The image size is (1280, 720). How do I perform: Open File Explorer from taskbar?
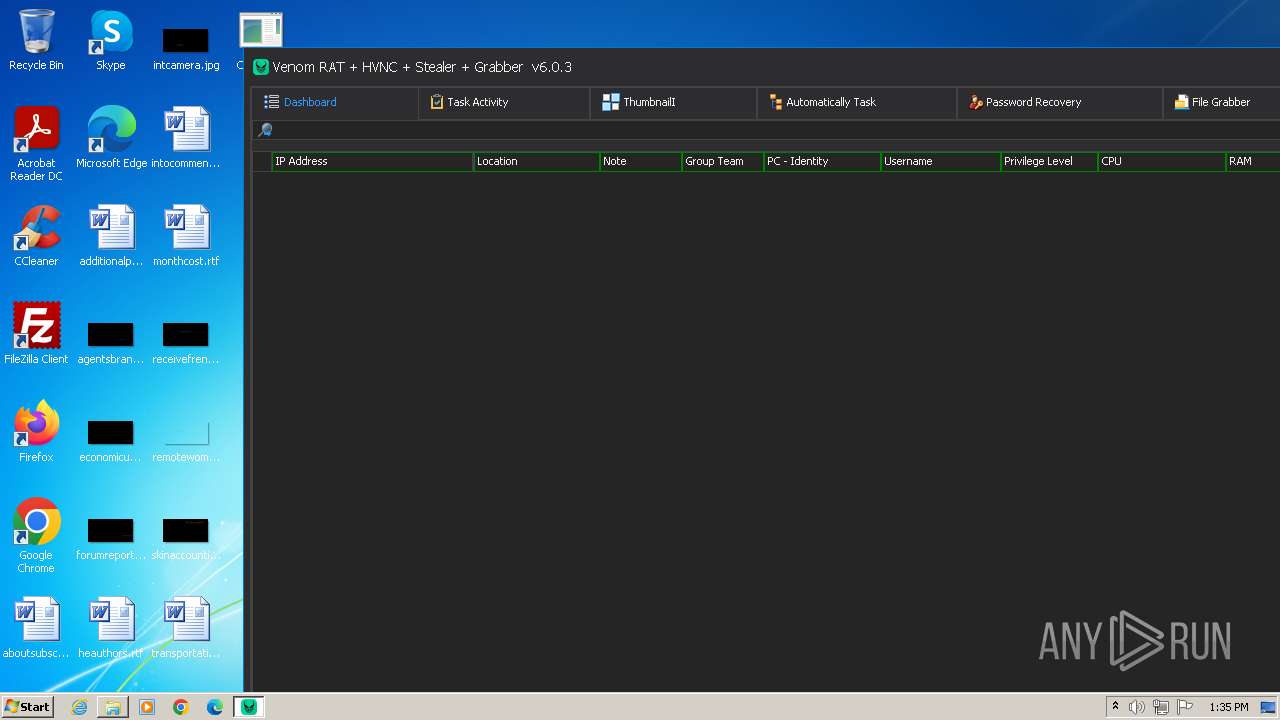[113, 707]
